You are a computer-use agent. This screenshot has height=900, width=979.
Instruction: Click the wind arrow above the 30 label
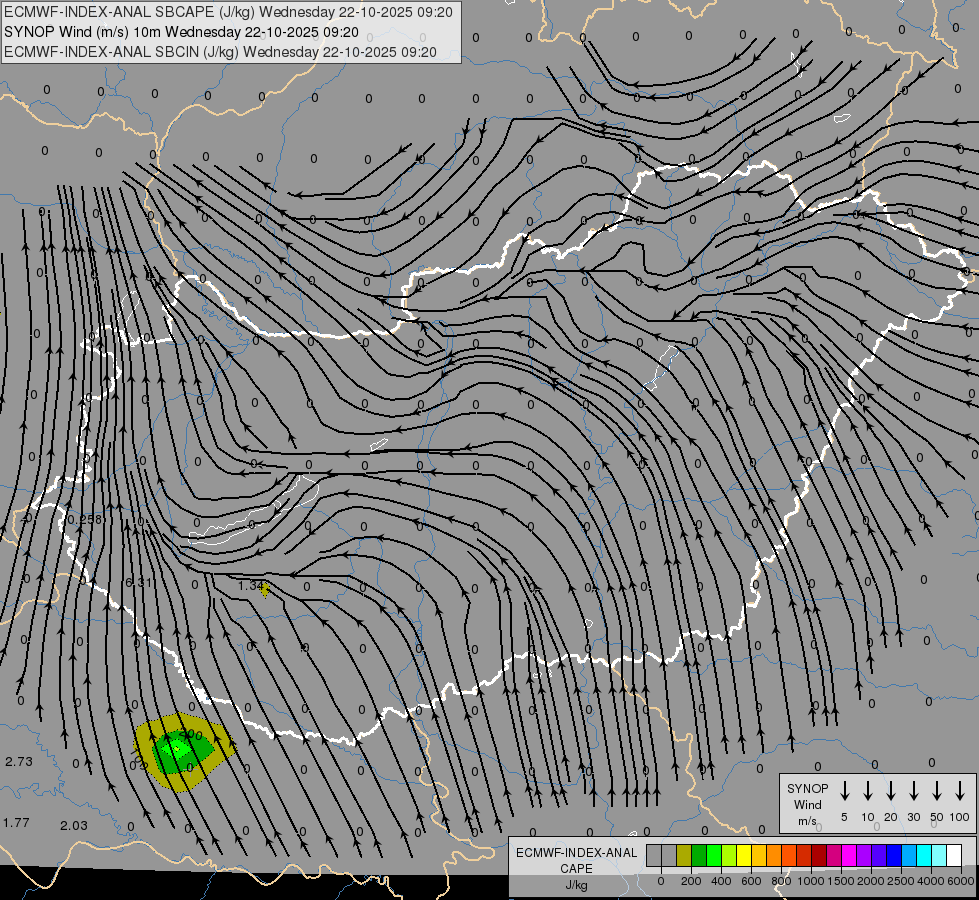point(913,790)
